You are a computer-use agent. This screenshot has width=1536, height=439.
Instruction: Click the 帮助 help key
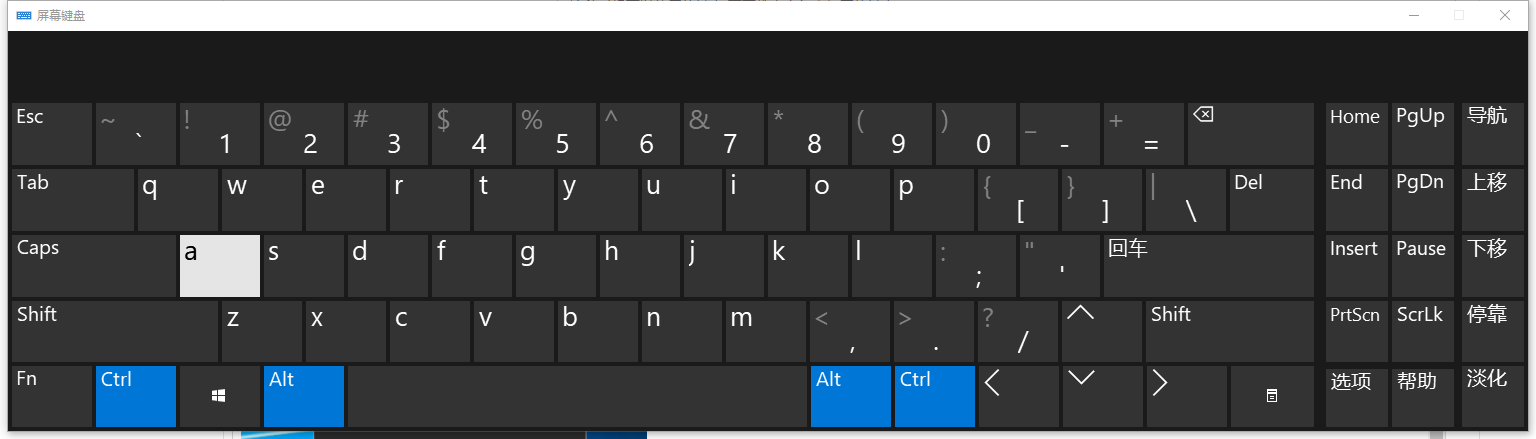point(1421,396)
